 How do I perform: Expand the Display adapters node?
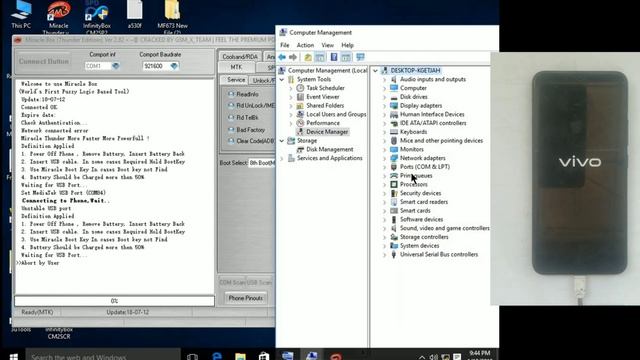point(384,106)
